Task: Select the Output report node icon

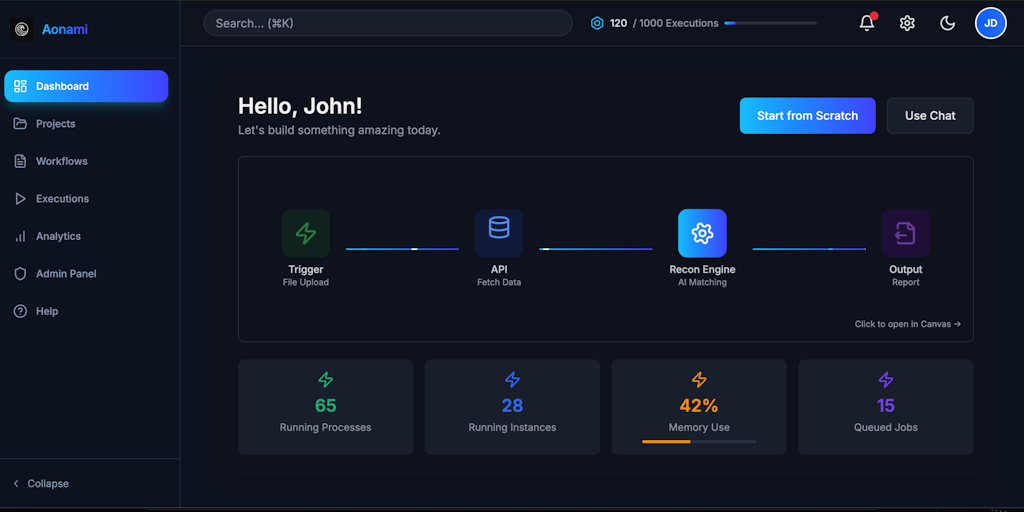Action: 906,233
